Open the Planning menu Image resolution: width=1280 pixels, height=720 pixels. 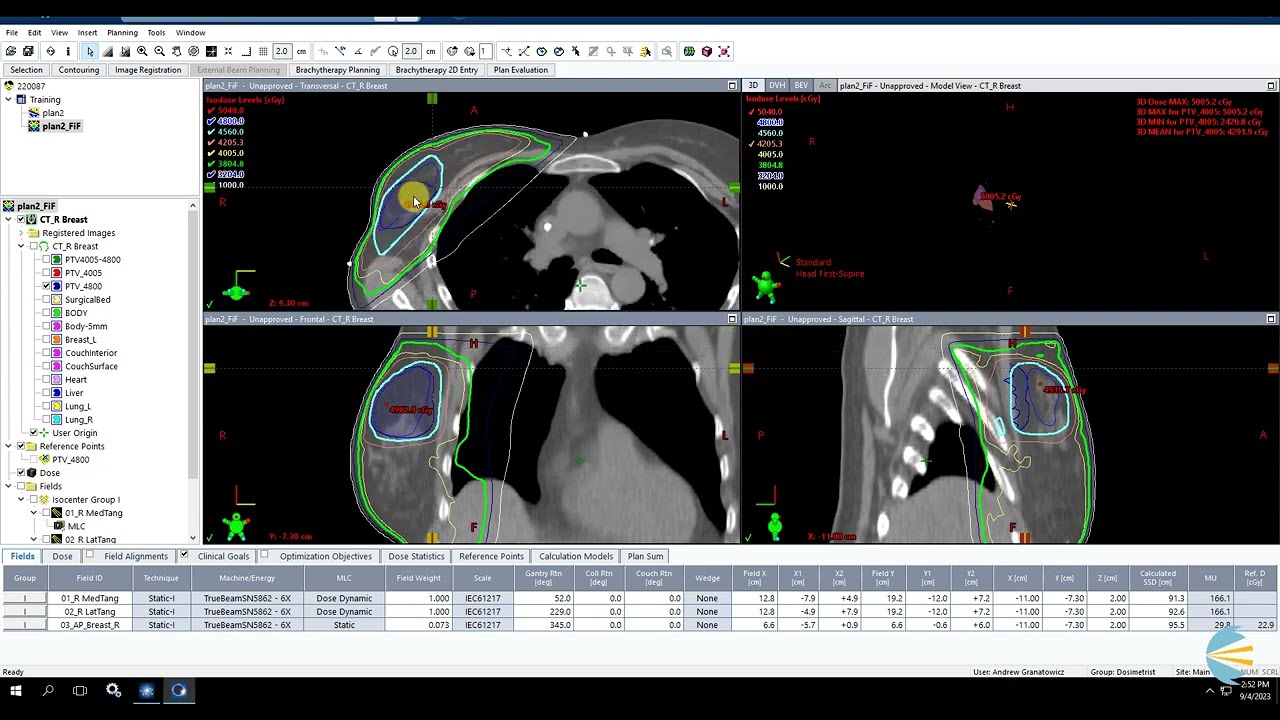[x=122, y=33]
